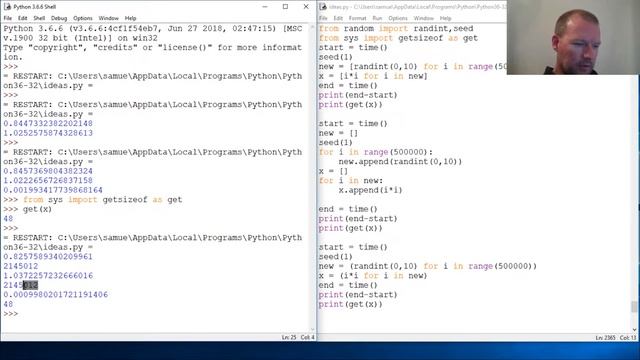Image resolution: width=640 pixels, height=360 pixels.
Task: Minimize the Python Shell window
Action: [x=265, y=7]
